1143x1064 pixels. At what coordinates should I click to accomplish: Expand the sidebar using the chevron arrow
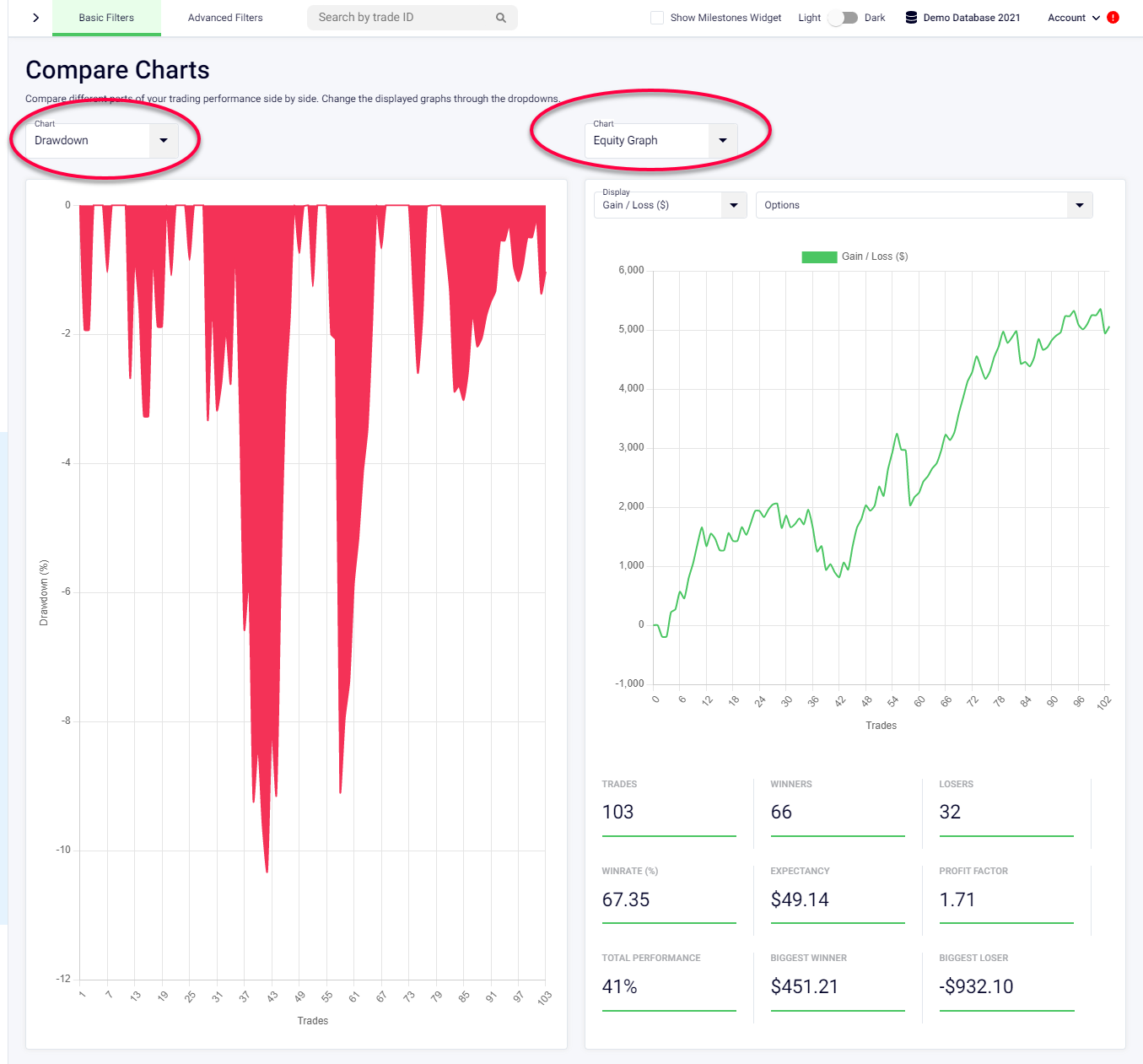(35, 17)
